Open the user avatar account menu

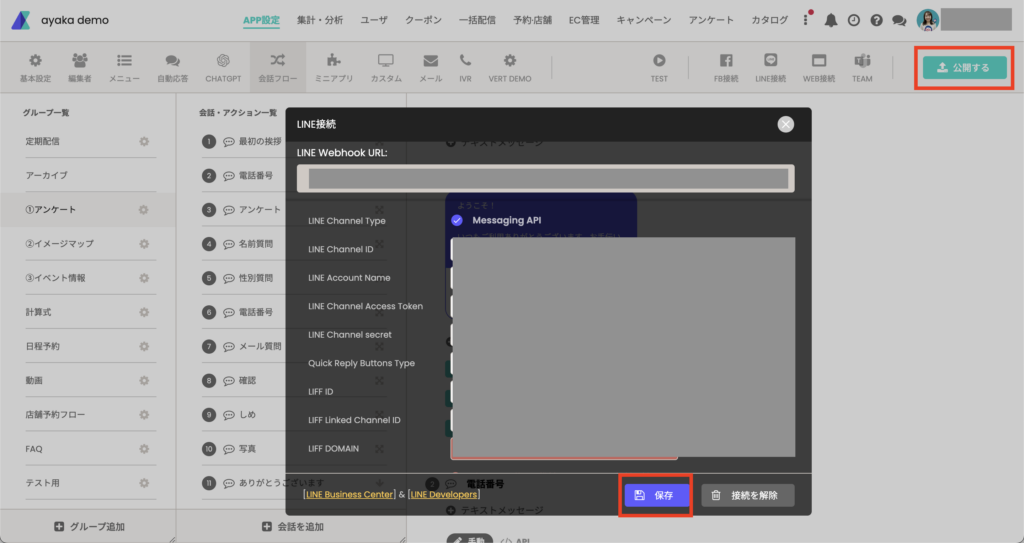(x=927, y=20)
